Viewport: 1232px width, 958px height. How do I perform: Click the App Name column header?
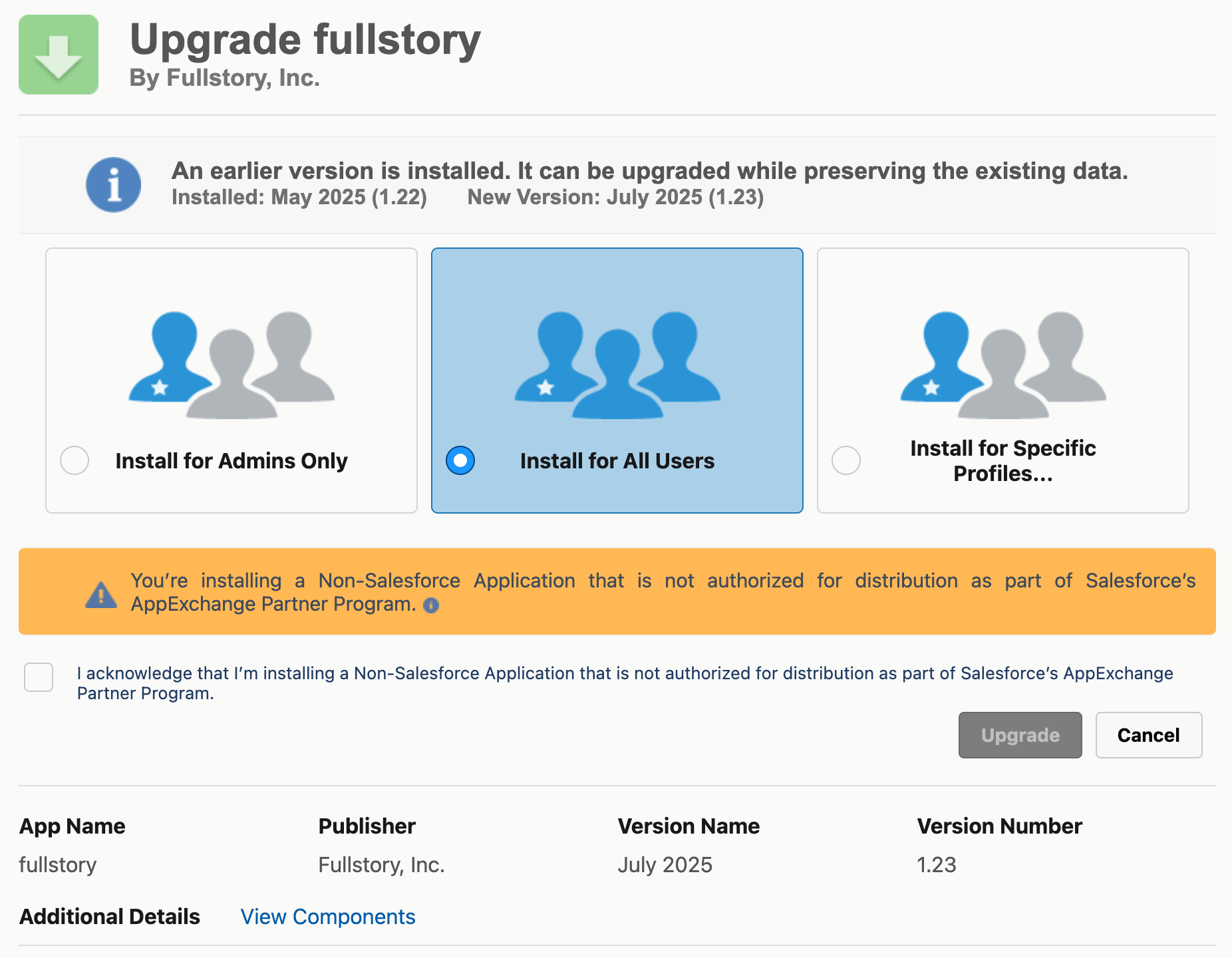73,826
